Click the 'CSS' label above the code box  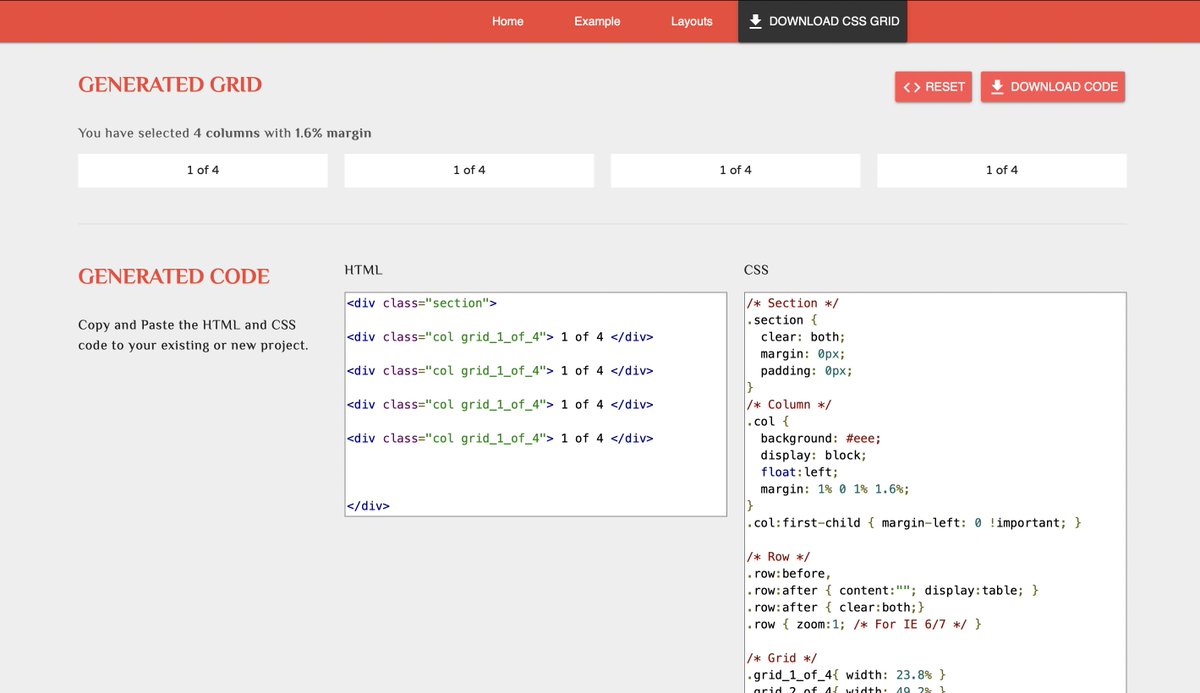[756, 270]
